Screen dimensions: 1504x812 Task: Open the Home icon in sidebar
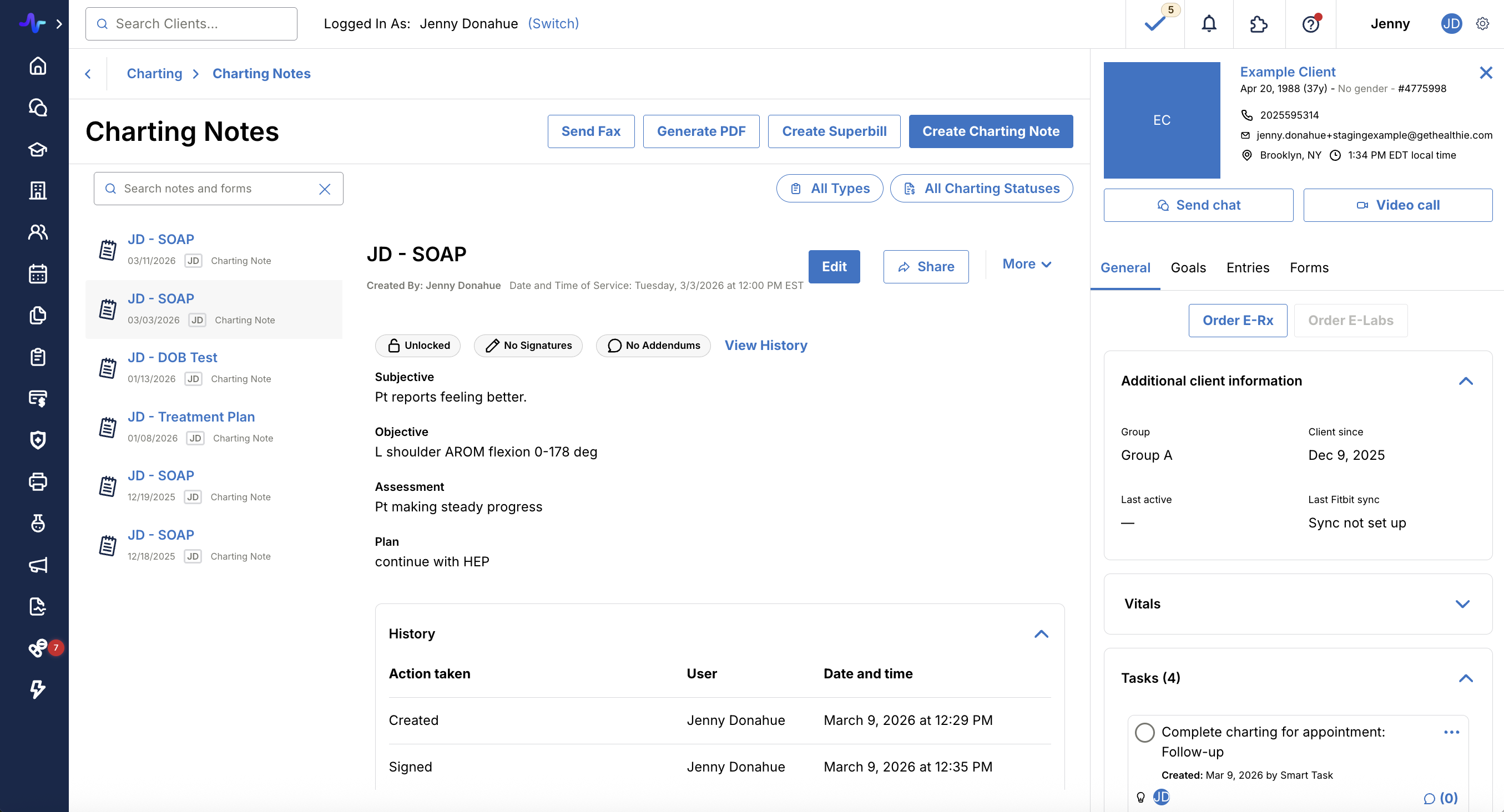point(38,66)
